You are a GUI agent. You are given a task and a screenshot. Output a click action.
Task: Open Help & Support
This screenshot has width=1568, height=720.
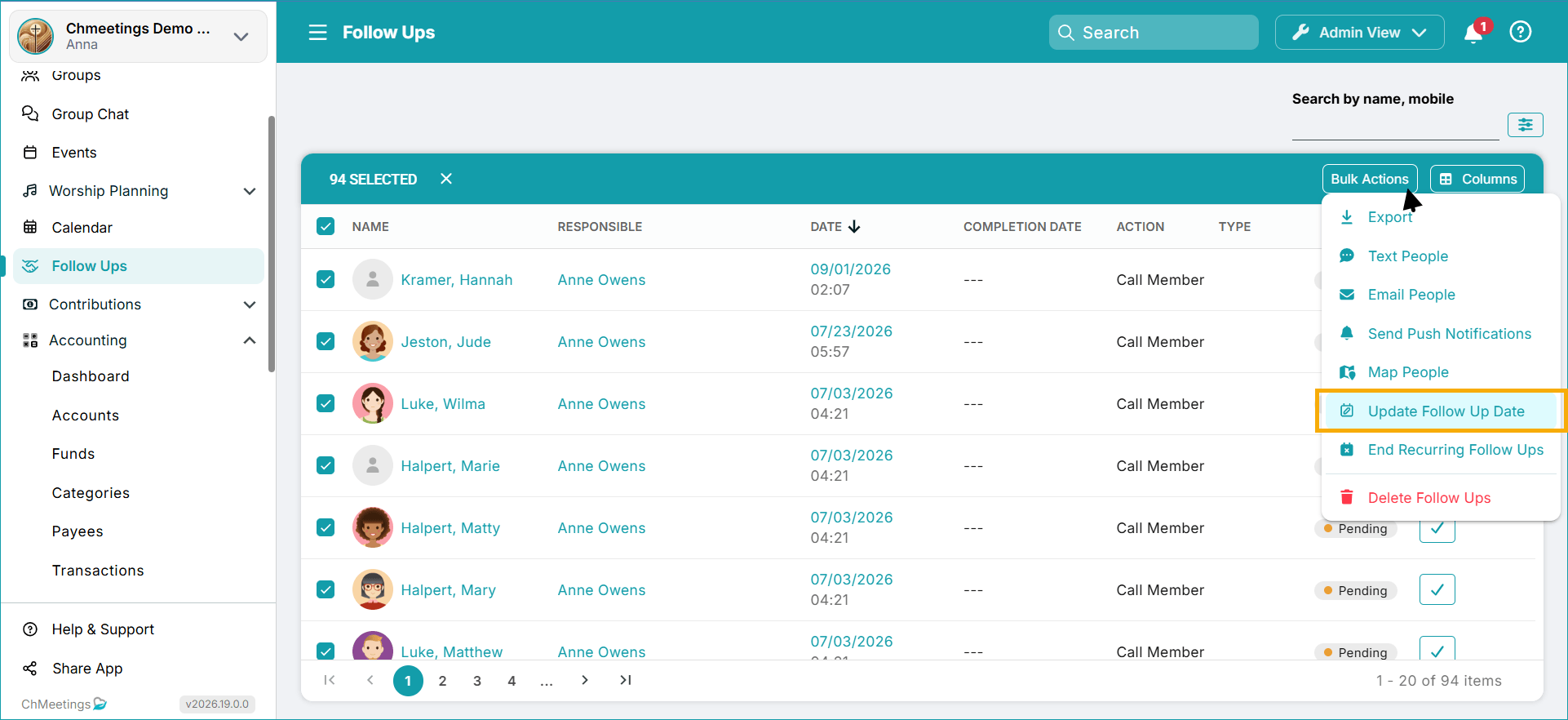tap(103, 629)
